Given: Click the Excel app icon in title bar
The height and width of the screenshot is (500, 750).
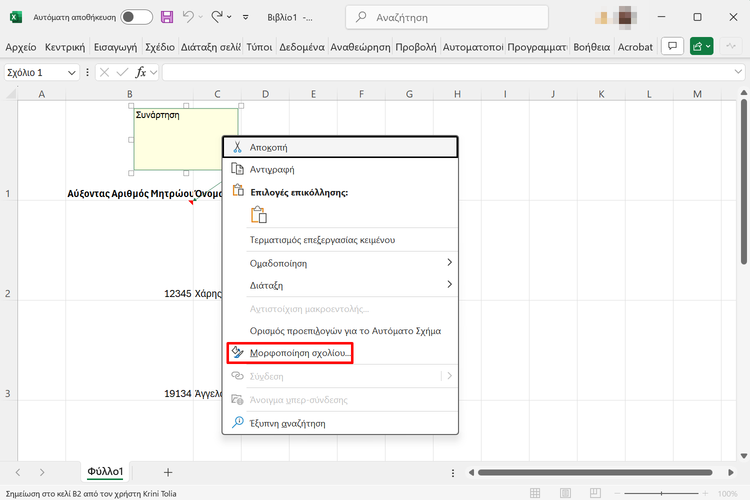Looking at the screenshot, I should (x=16, y=17).
